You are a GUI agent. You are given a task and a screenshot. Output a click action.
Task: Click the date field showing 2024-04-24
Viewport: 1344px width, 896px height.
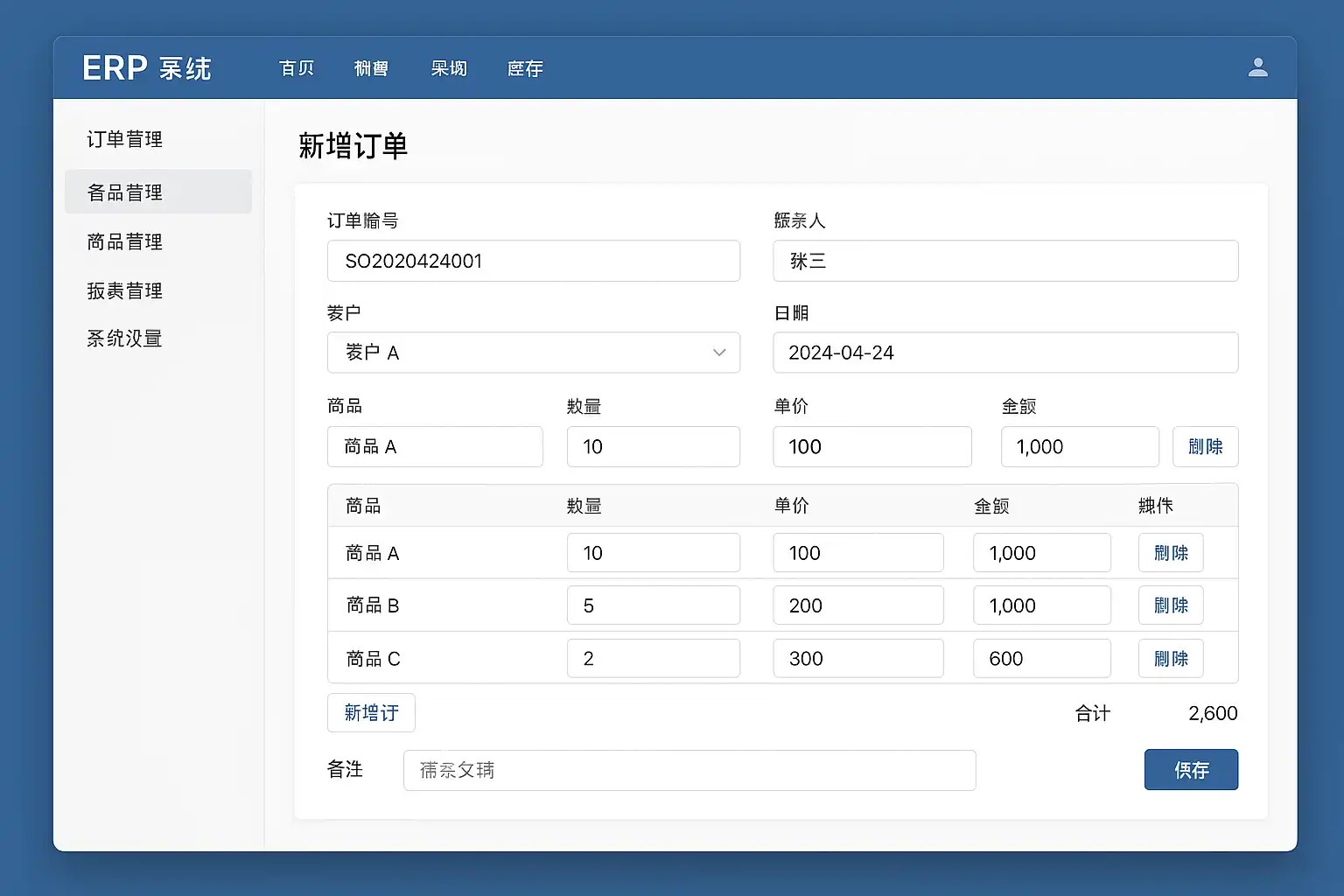click(x=1004, y=353)
